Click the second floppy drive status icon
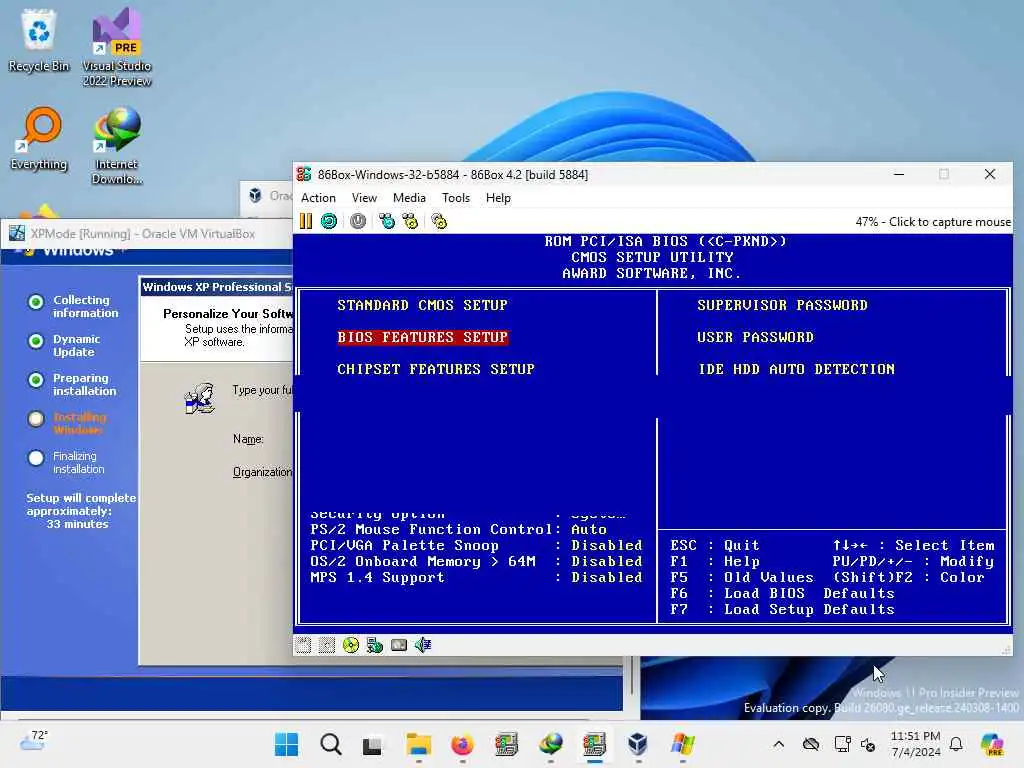1024x768 pixels. [327, 645]
